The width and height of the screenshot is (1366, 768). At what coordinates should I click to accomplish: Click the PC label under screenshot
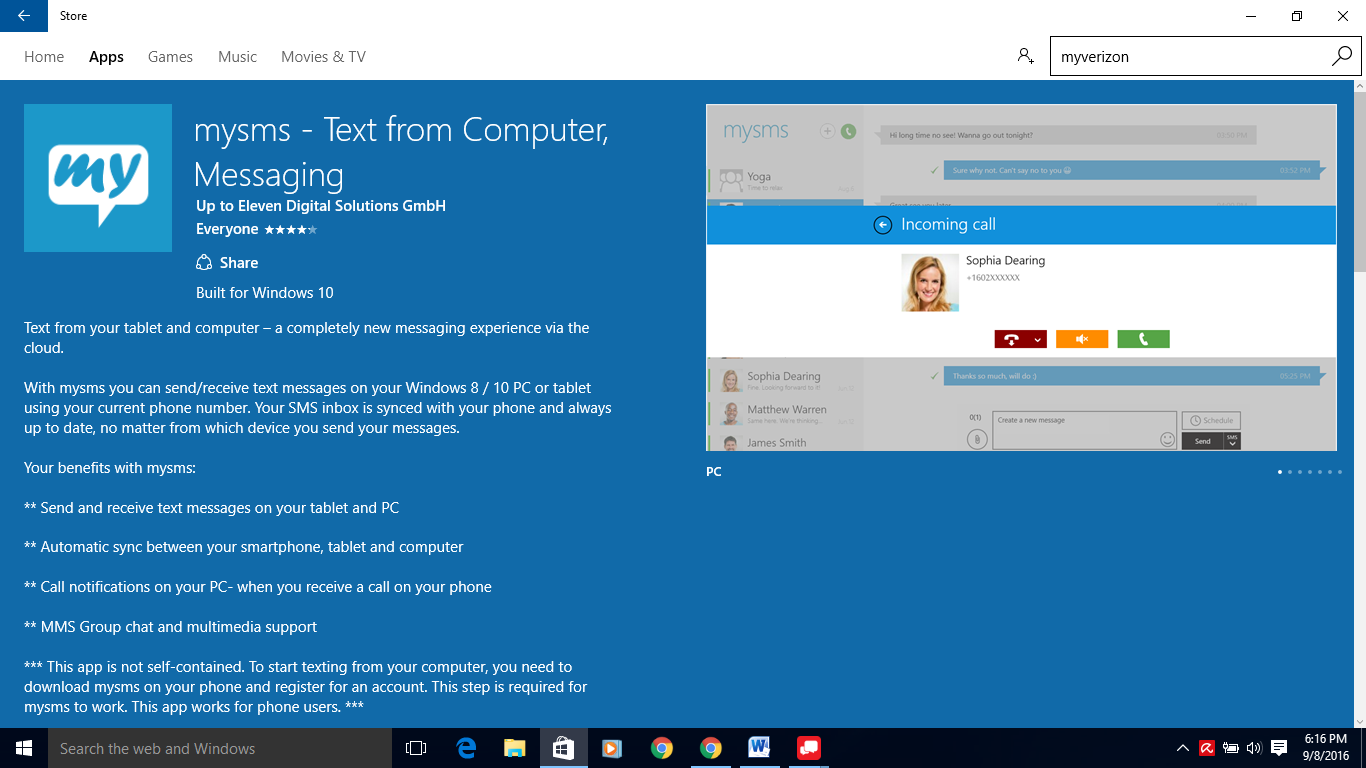point(714,472)
